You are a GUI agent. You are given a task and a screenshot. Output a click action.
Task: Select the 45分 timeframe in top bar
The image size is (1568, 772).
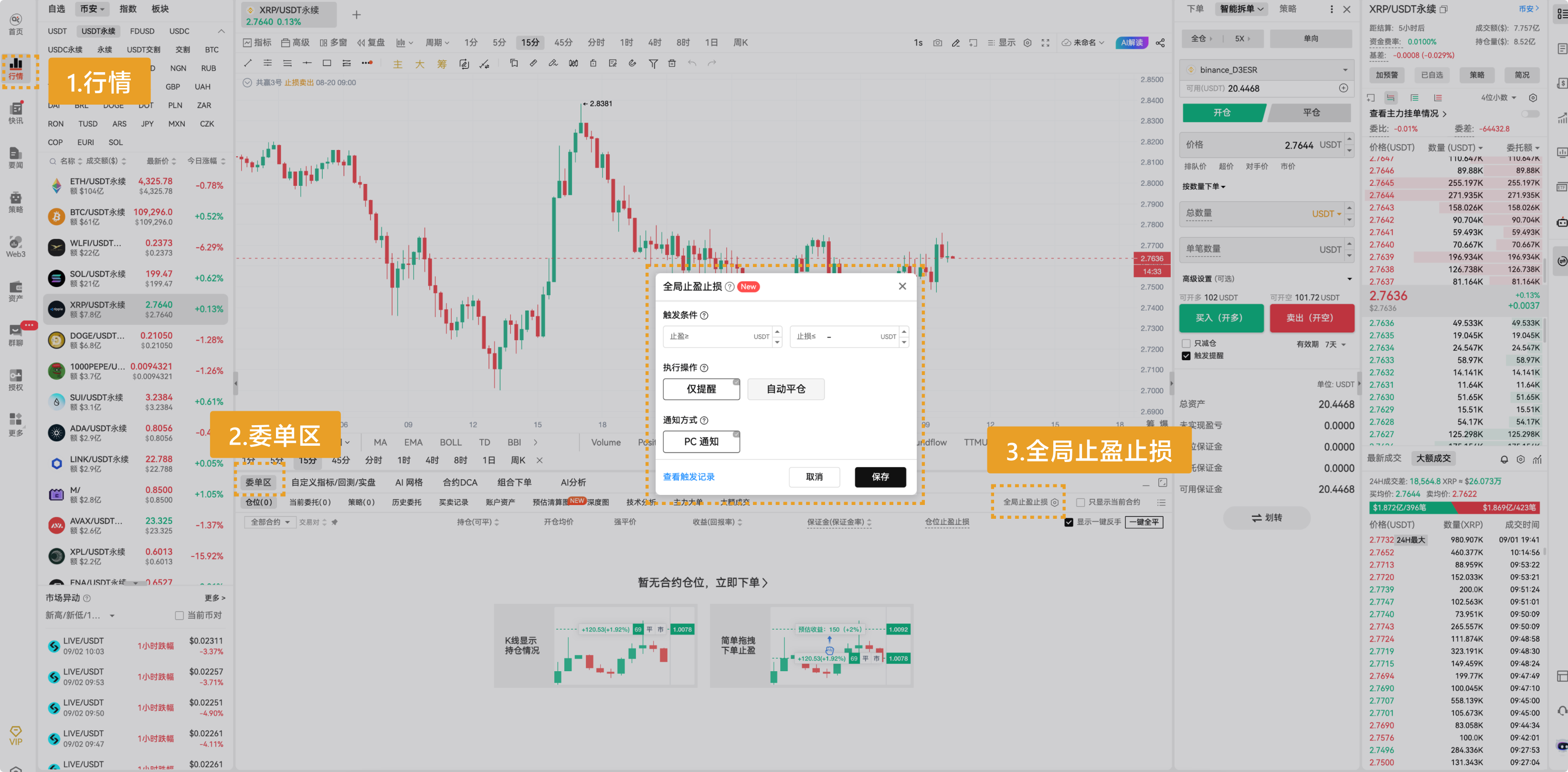point(563,43)
